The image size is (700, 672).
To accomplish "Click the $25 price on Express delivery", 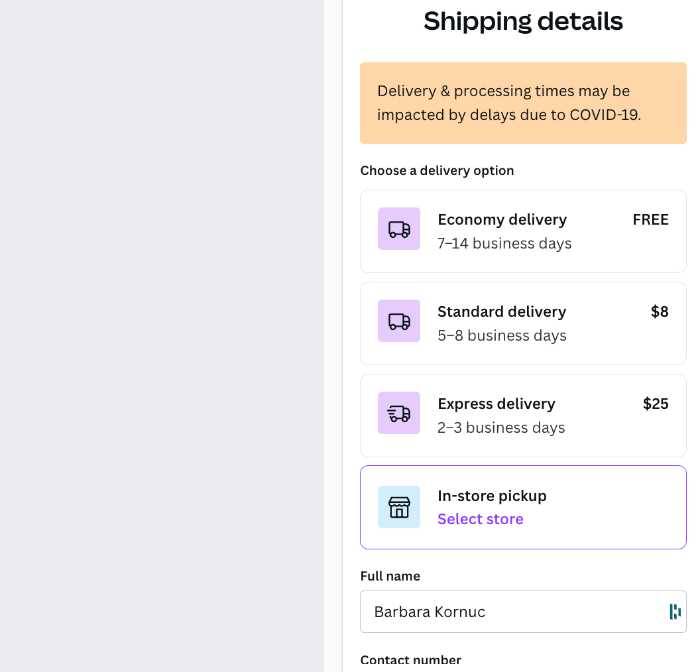I will [655, 404].
